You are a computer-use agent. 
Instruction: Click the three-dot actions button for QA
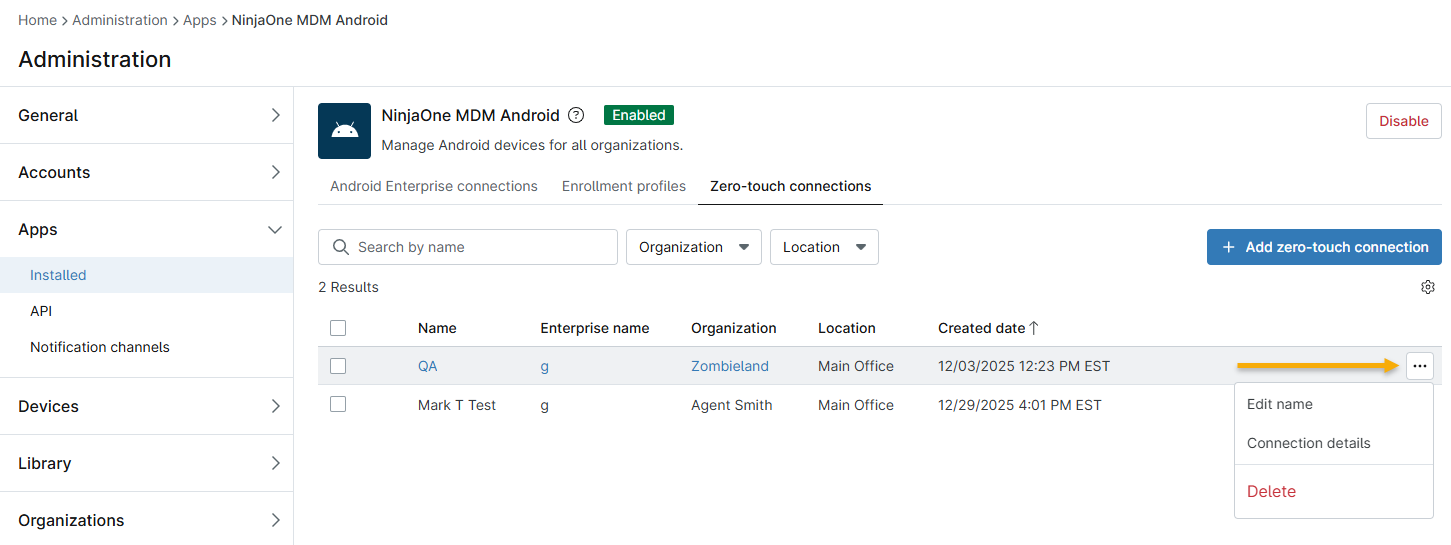(x=1419, y=366)
